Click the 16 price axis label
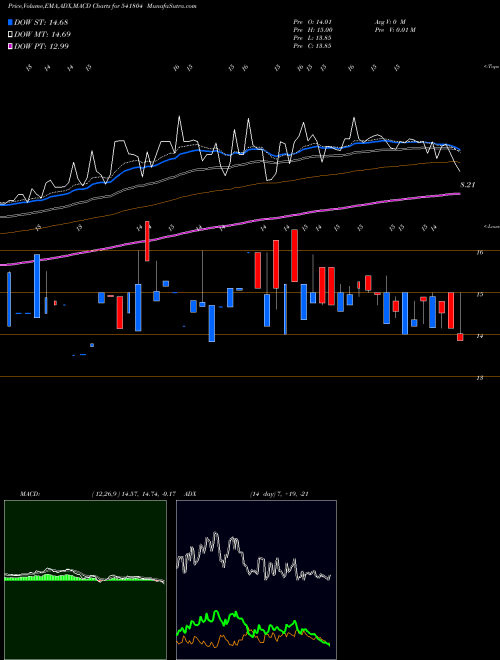The image size is (500, 660). (x=480, y=253)
